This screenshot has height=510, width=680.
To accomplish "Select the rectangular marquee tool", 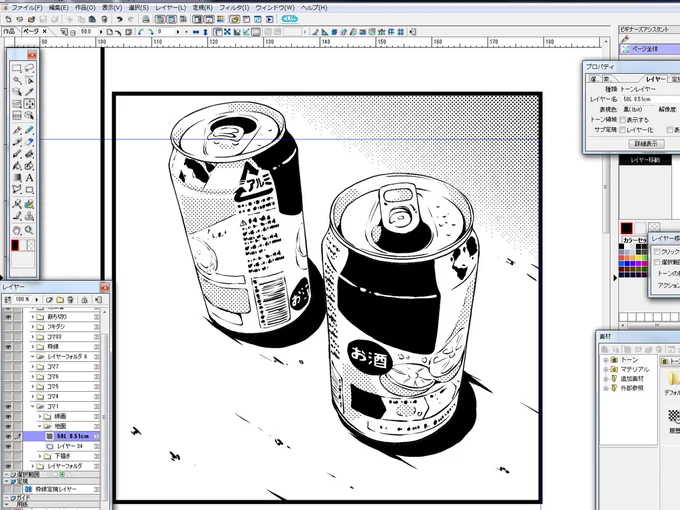I will pyautogui.click(x=16, y=68).
